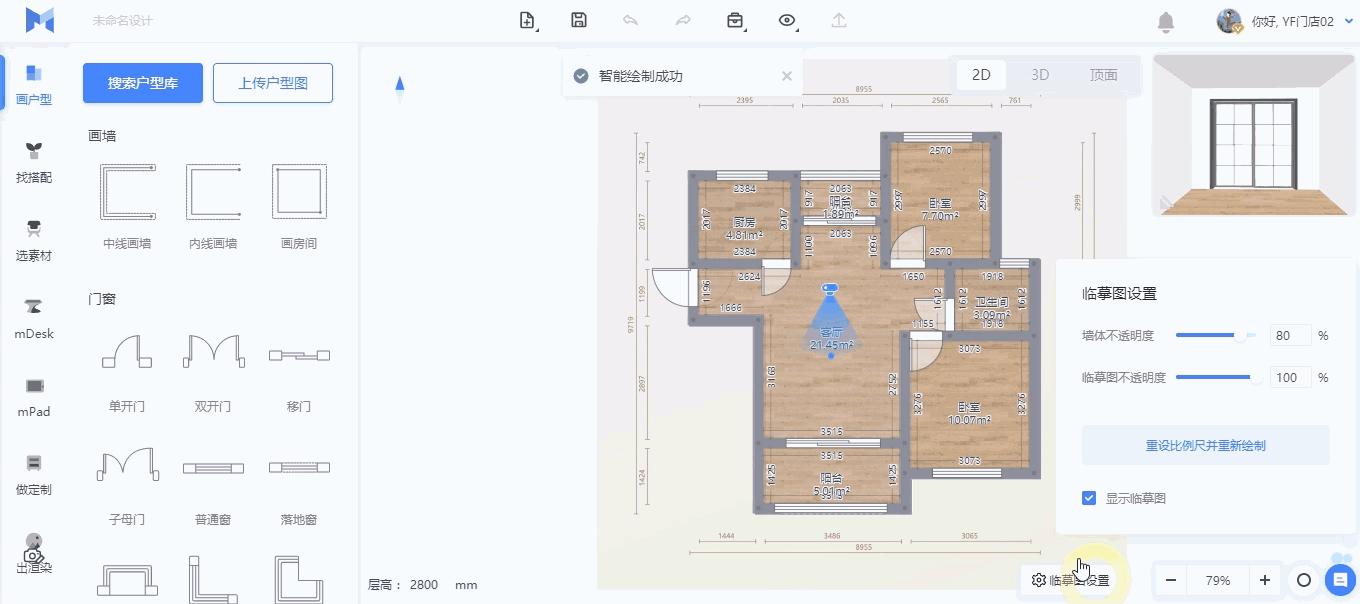Select the 内线画墙 tool

pyautogui.click(x=213, y=206)
